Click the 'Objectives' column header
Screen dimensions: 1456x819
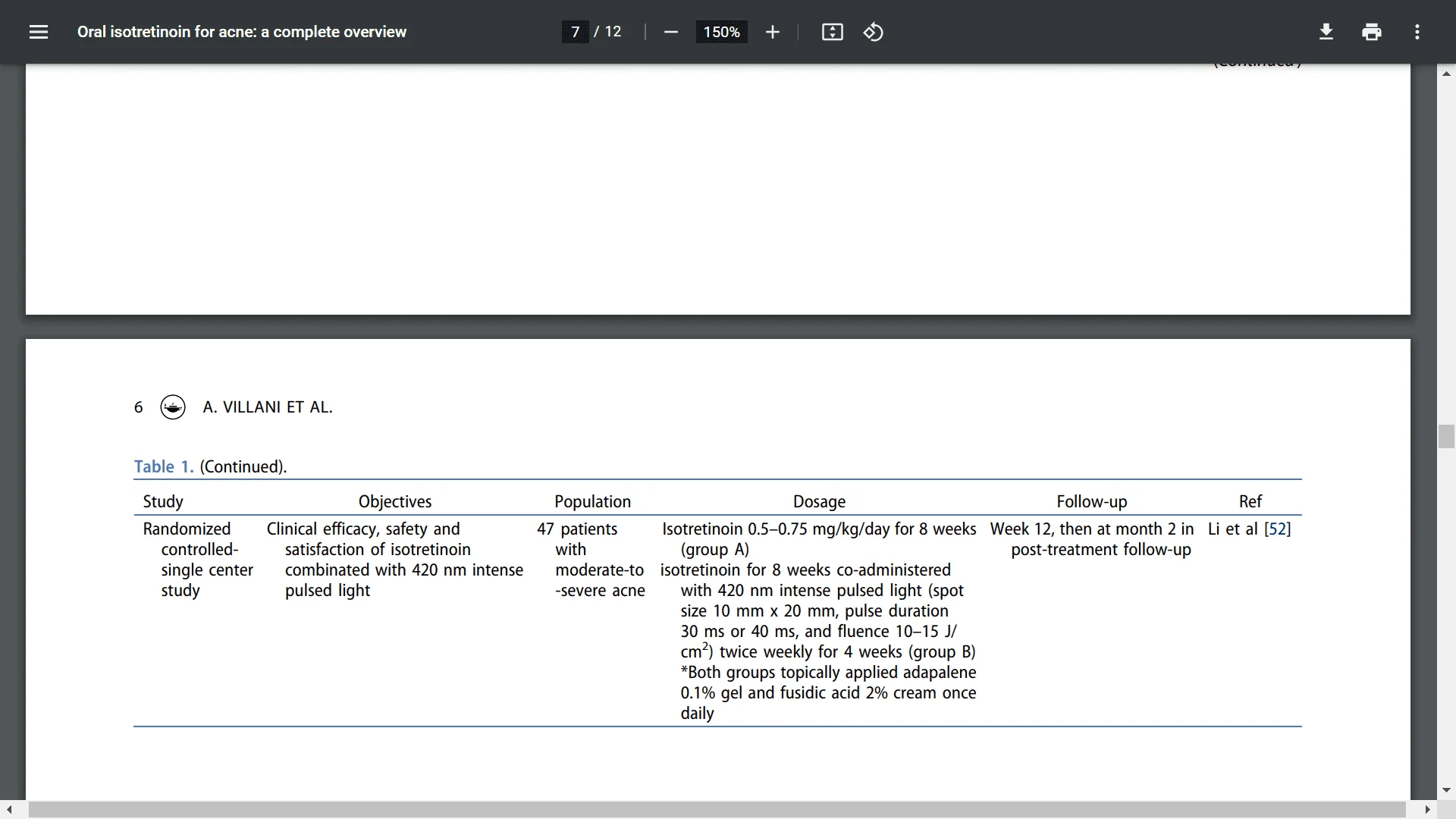pyautogui.click(x=395, y=502)
